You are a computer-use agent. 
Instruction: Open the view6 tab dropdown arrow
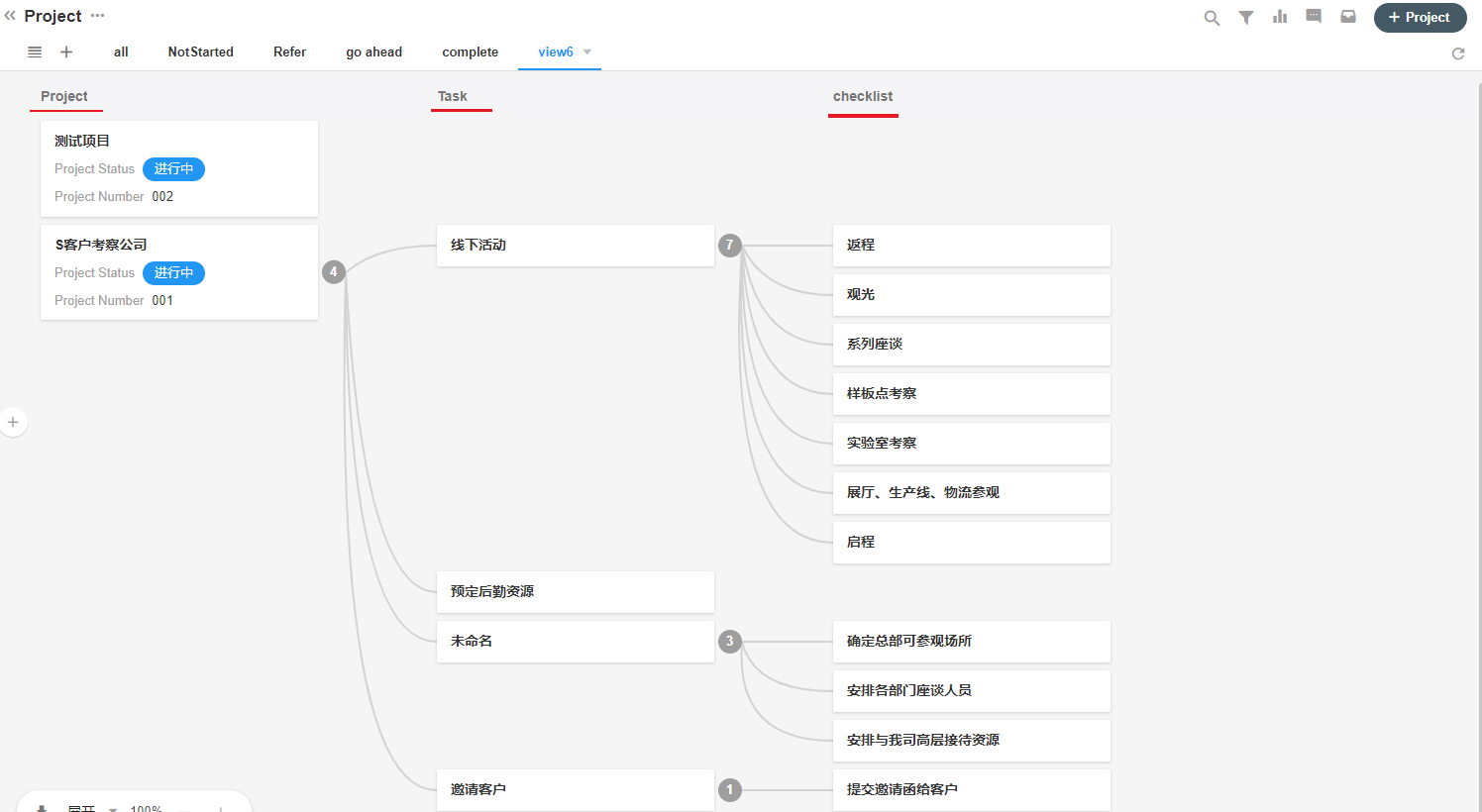pyautogui.click(x=587, y=52)
